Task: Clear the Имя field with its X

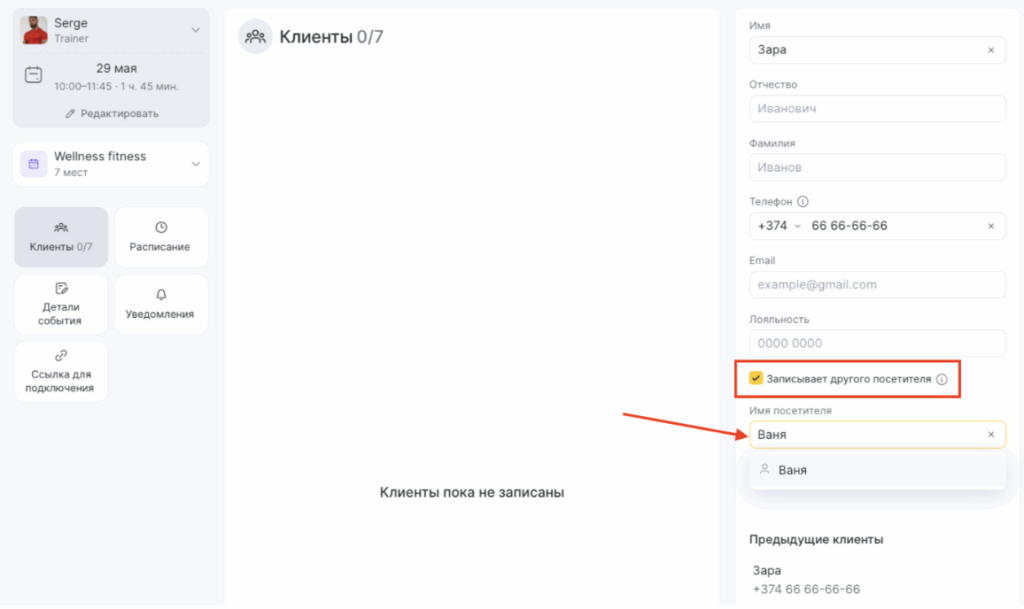Action: point(991,50)
